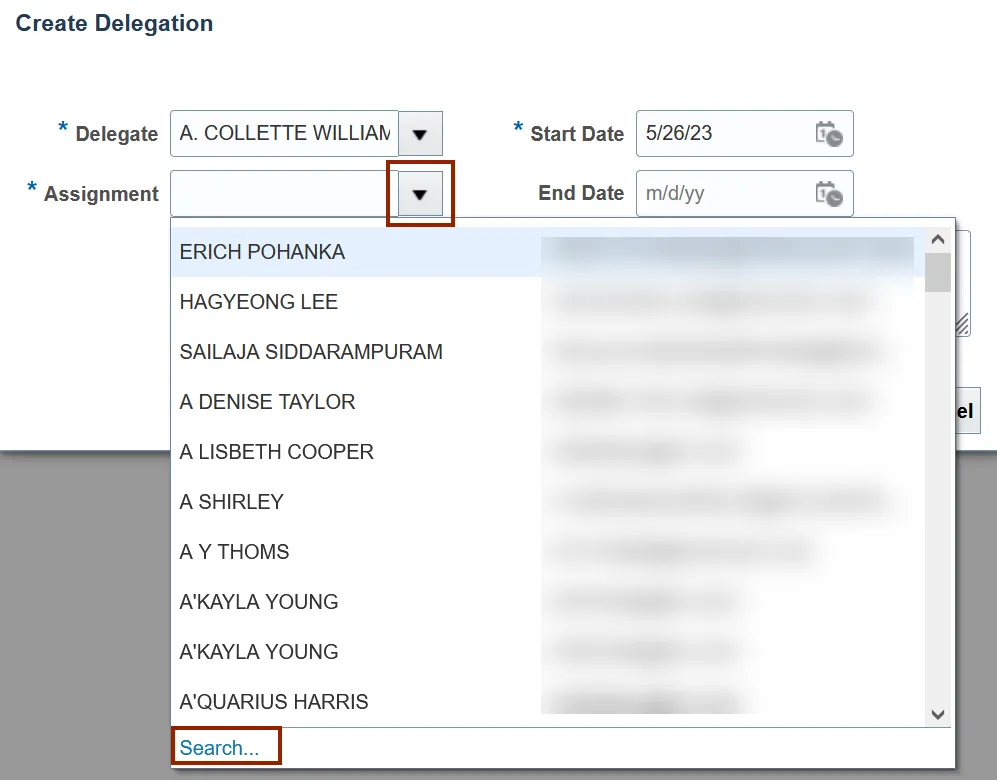This screenshot has width=997, height=780.
Task: Pick A'QUARIUS HARRIS from the list
Action: [274, 702]
